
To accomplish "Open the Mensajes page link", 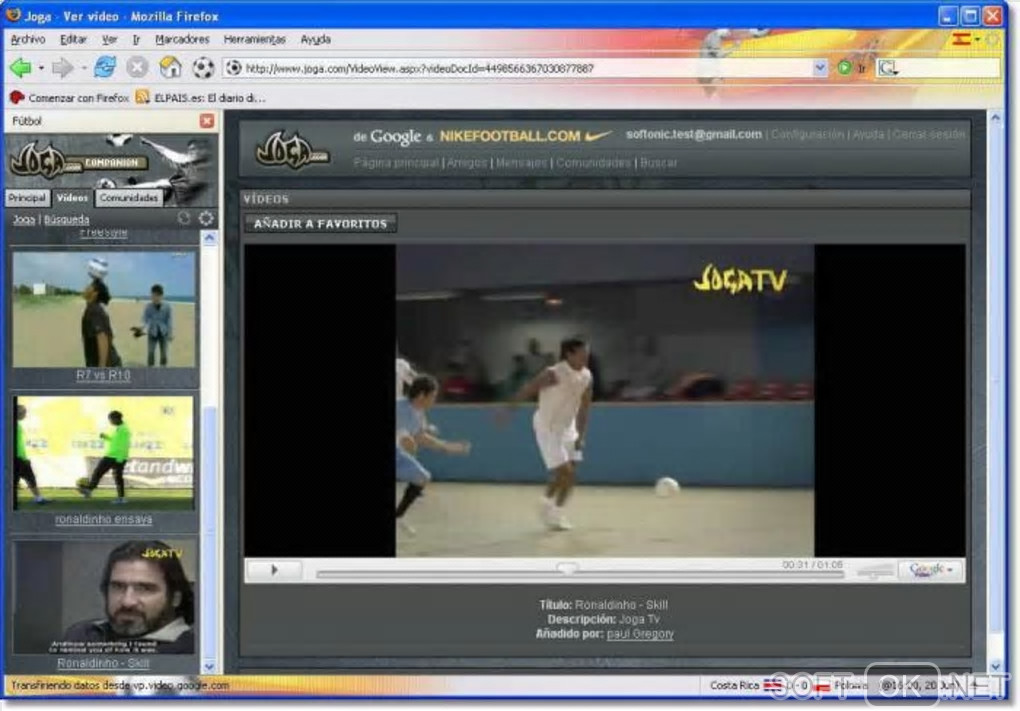I will 521,163.
